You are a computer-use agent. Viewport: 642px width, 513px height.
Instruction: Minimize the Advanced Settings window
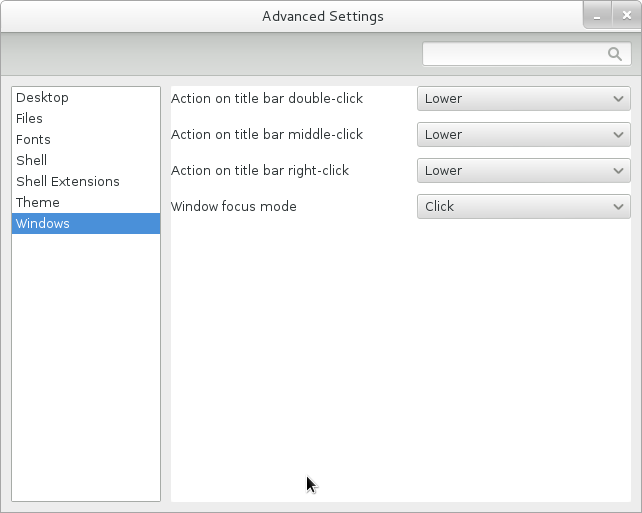597,16
